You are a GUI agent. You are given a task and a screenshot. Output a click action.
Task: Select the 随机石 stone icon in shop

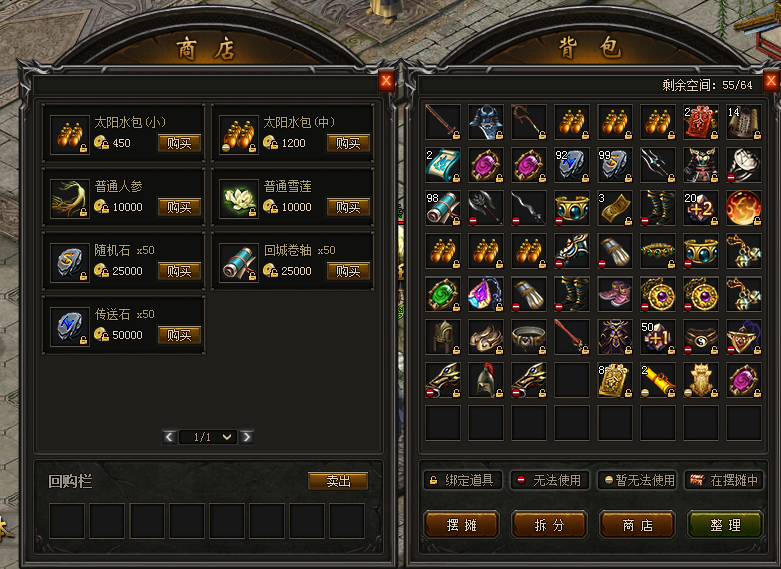click(70, 262)
